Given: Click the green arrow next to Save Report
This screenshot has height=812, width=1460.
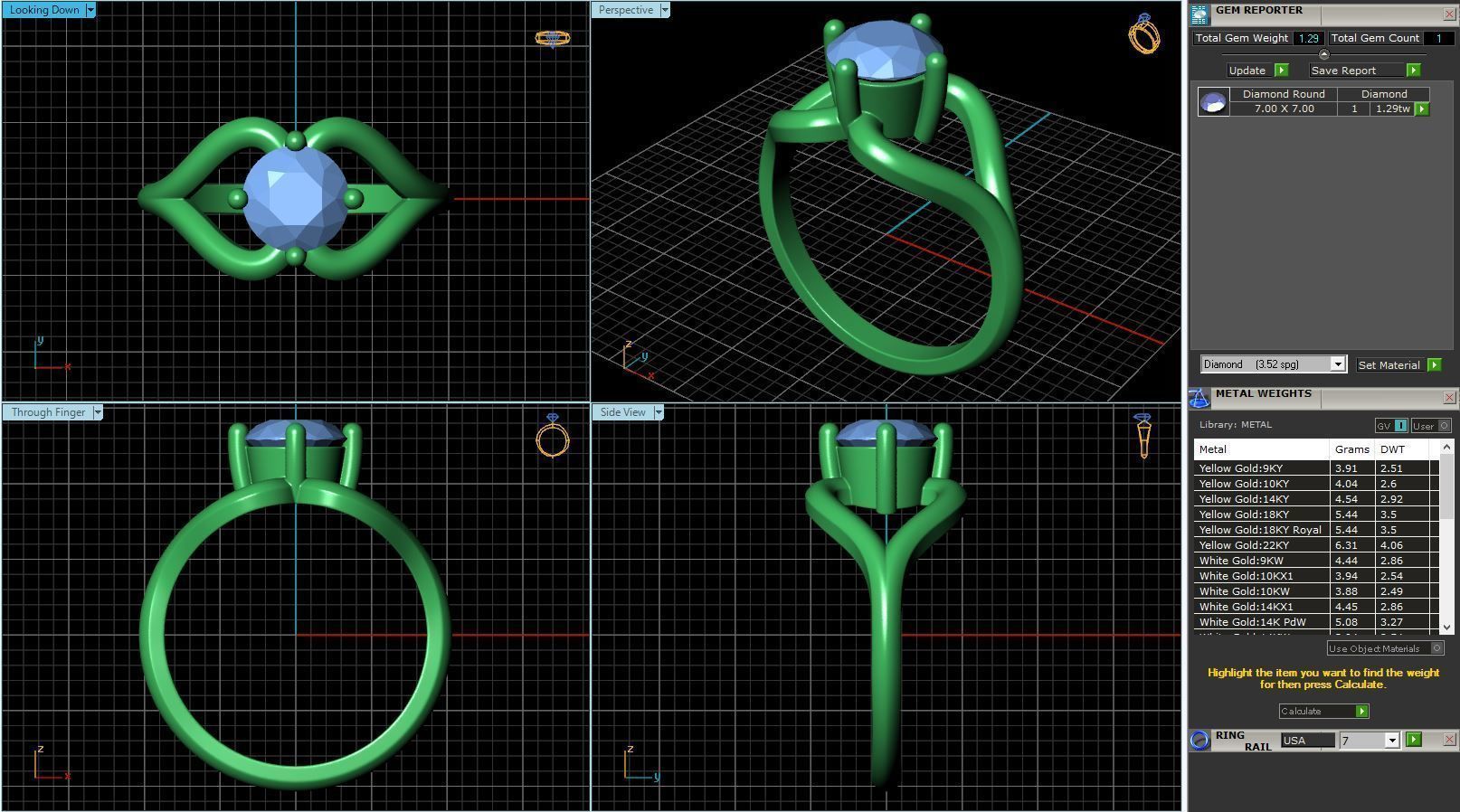Looking at the screenshot, I should click(1413, 71).
